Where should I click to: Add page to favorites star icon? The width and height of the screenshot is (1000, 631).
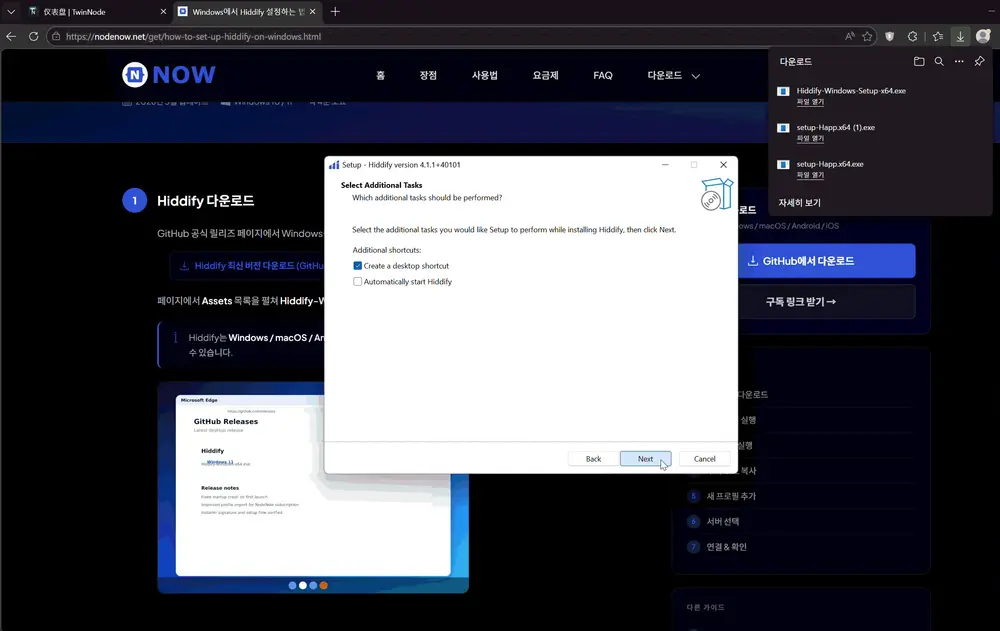[867, 36]
